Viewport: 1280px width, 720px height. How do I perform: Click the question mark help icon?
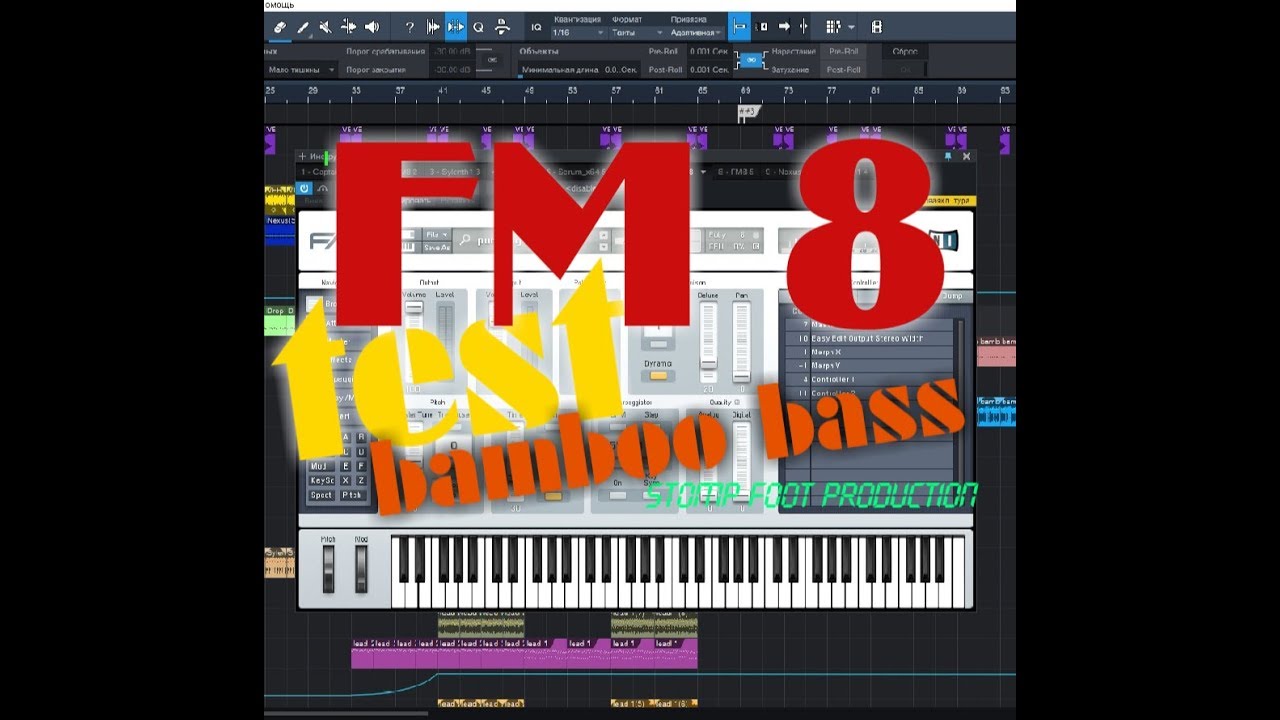[x=409, y=27]
